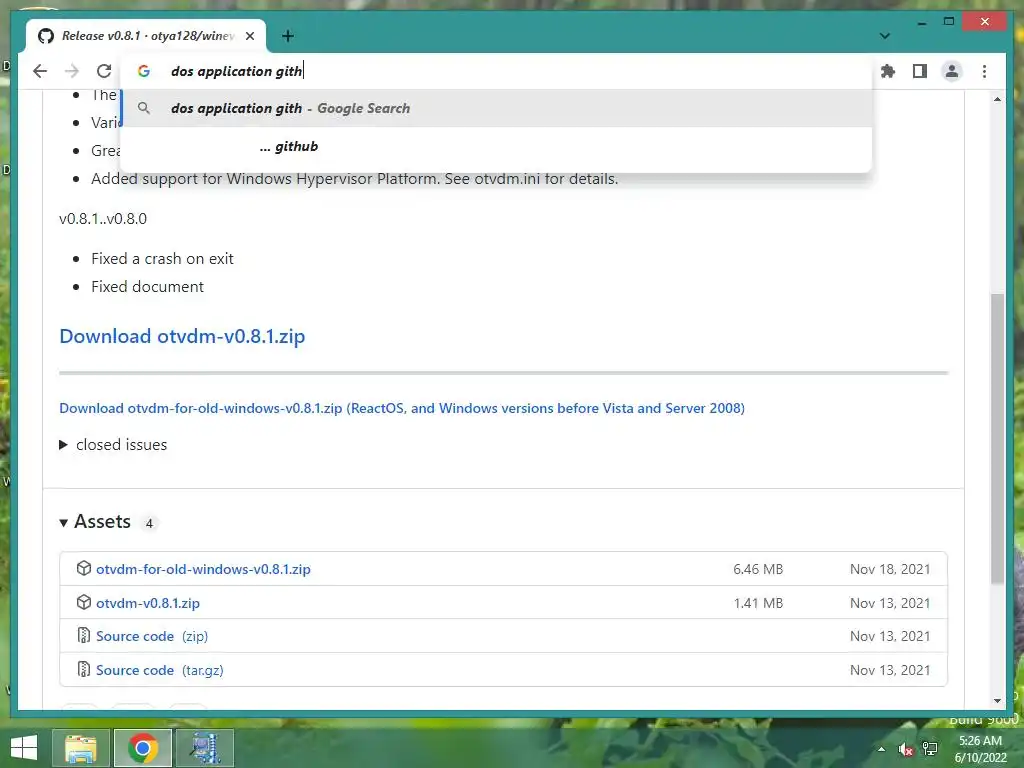Click the 'Fixed document' bullet text
This screenshot has height=768, width=1024.
tap(148, 287)
